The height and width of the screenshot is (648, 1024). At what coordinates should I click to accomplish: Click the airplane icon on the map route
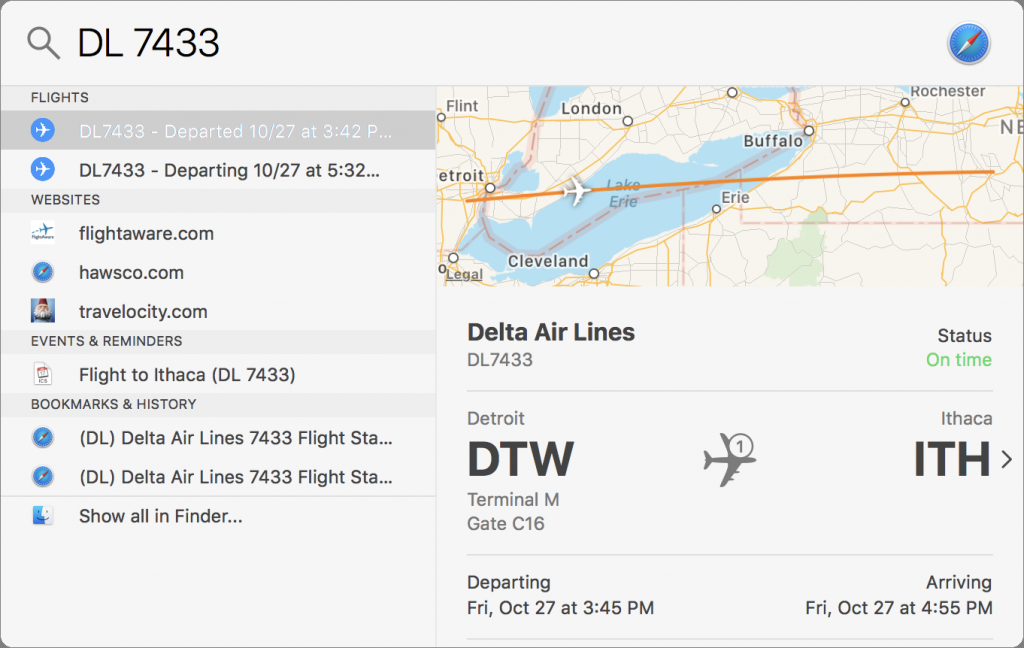pos(576,191)
